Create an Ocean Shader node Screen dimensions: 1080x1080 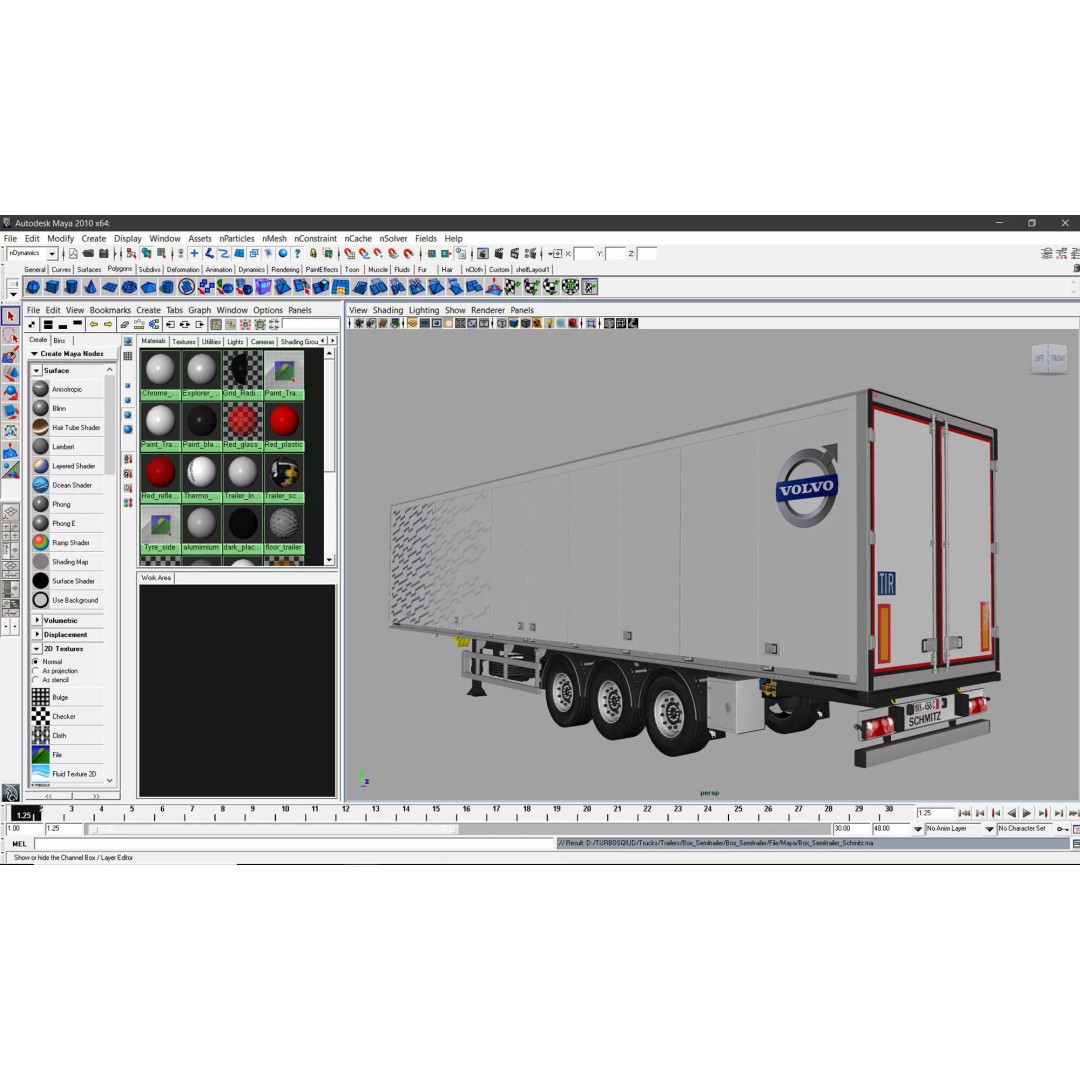click(67, 485)
